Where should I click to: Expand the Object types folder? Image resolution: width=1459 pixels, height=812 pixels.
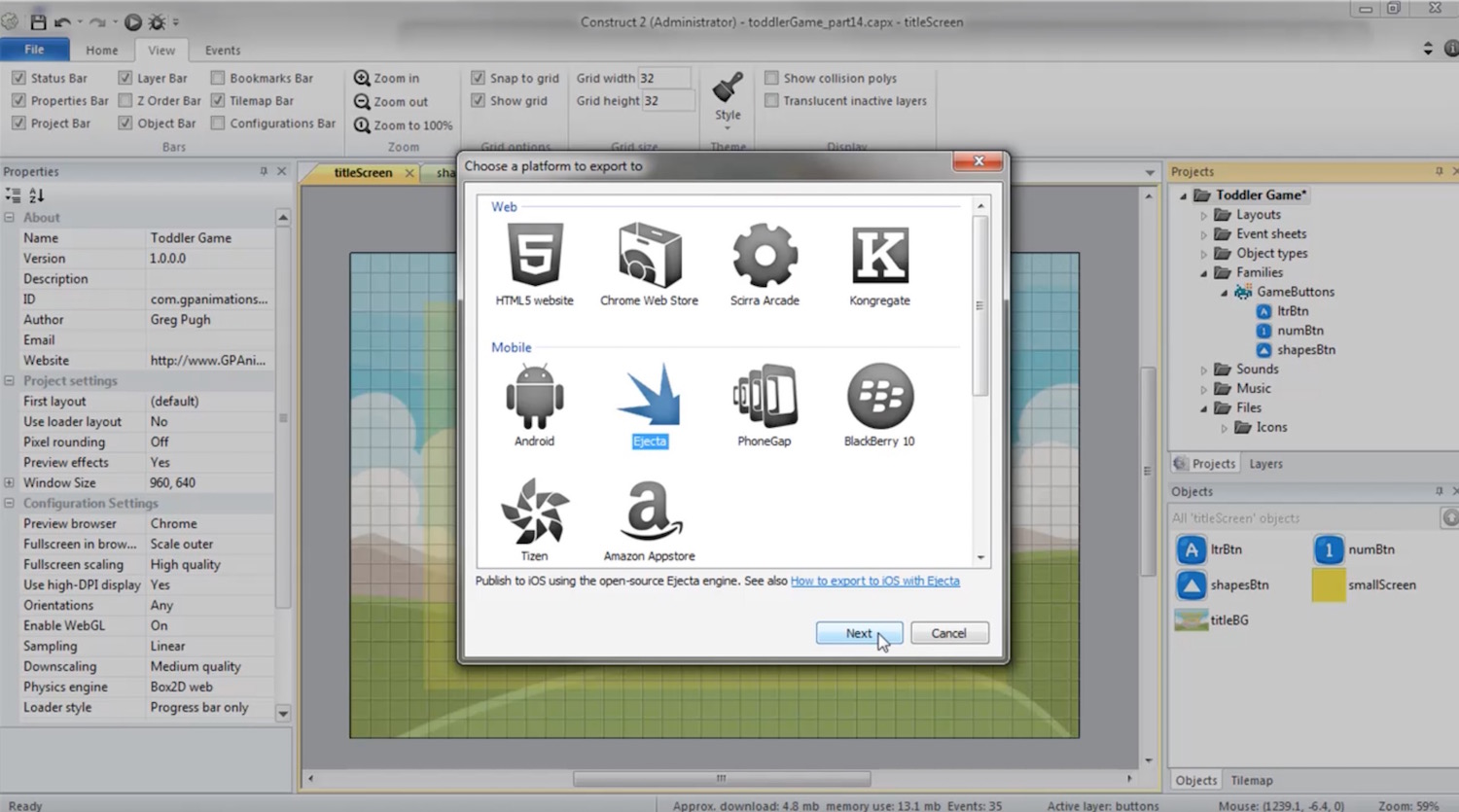[1203, 254]
